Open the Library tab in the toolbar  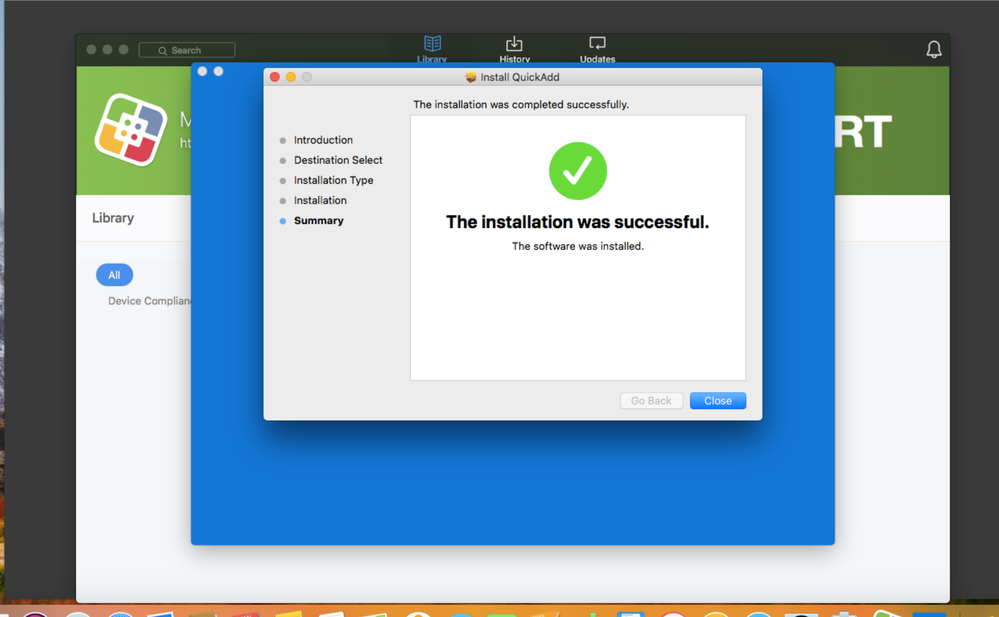pos(432,49)
